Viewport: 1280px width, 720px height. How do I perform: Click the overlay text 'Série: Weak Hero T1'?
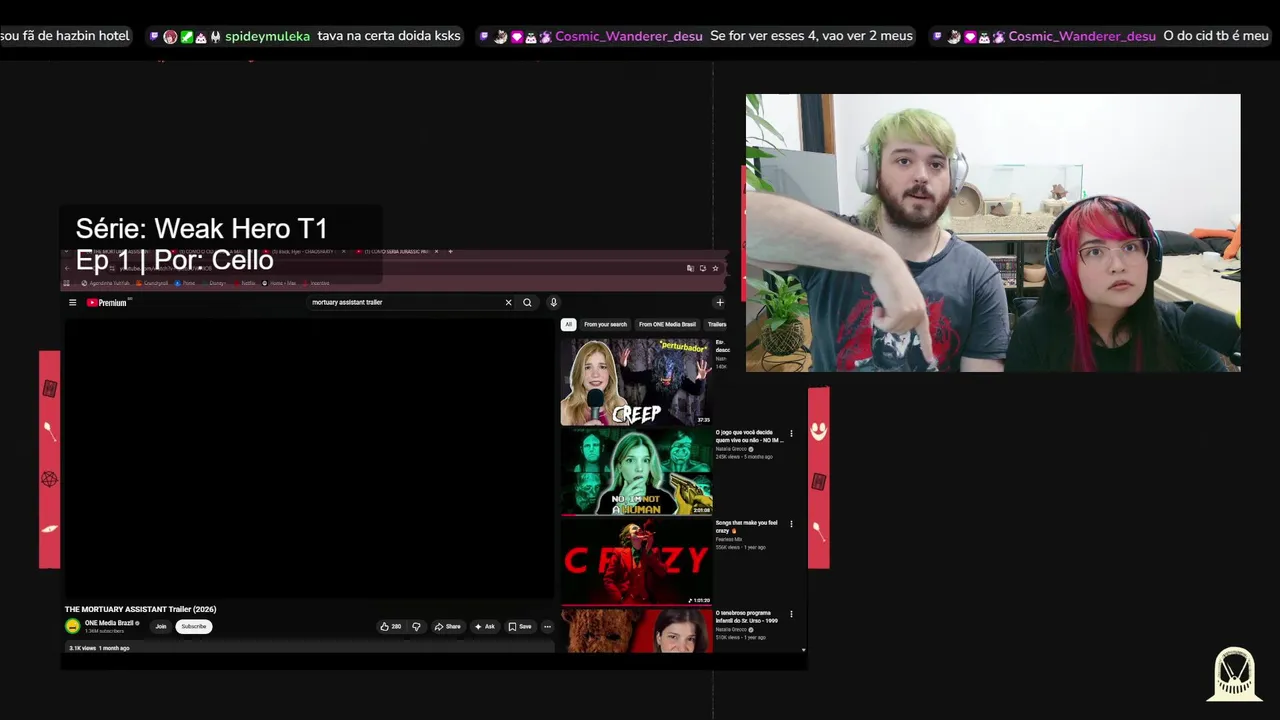(x=201, y=229)
